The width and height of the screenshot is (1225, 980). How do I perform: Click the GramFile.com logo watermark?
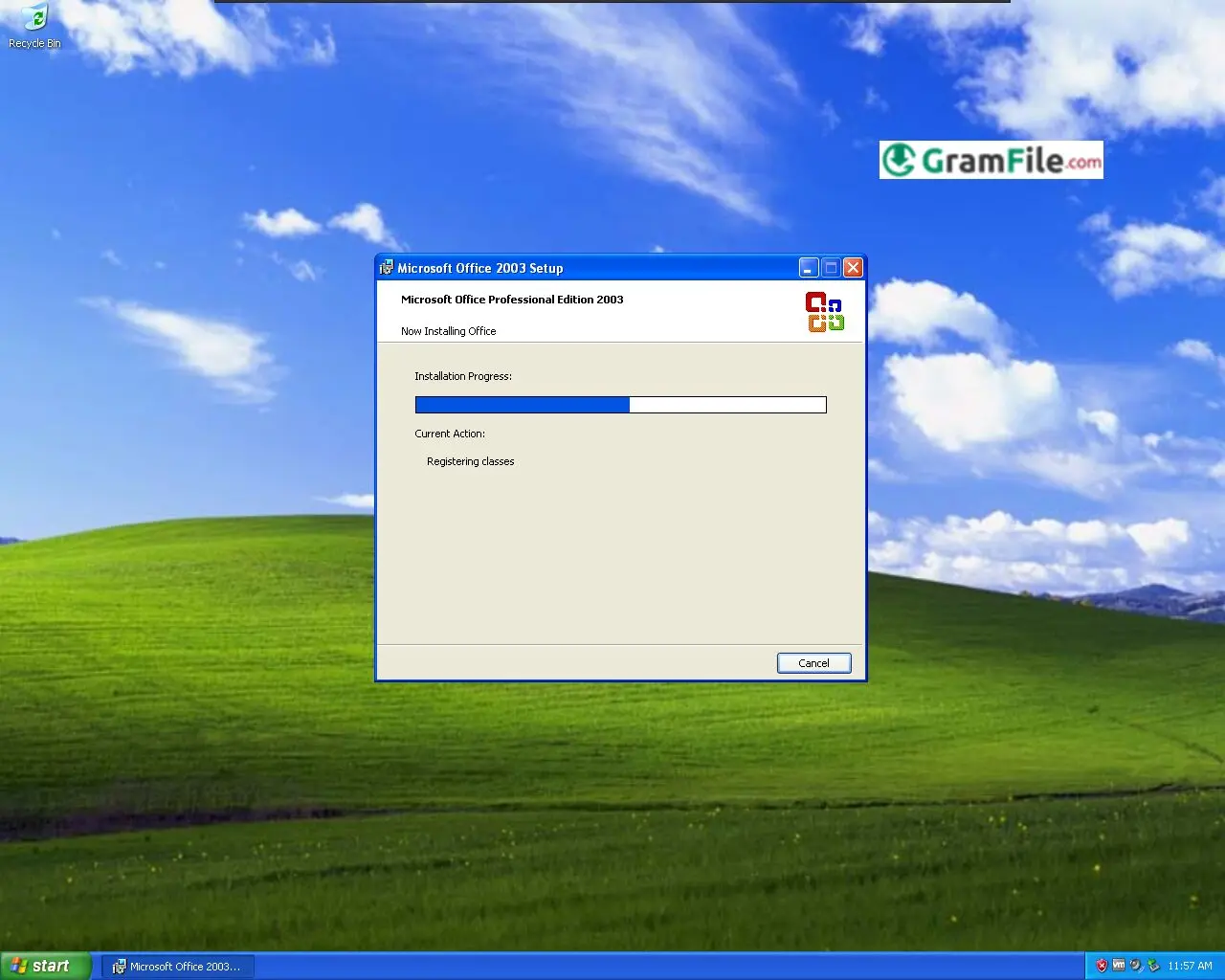[991, 160]
